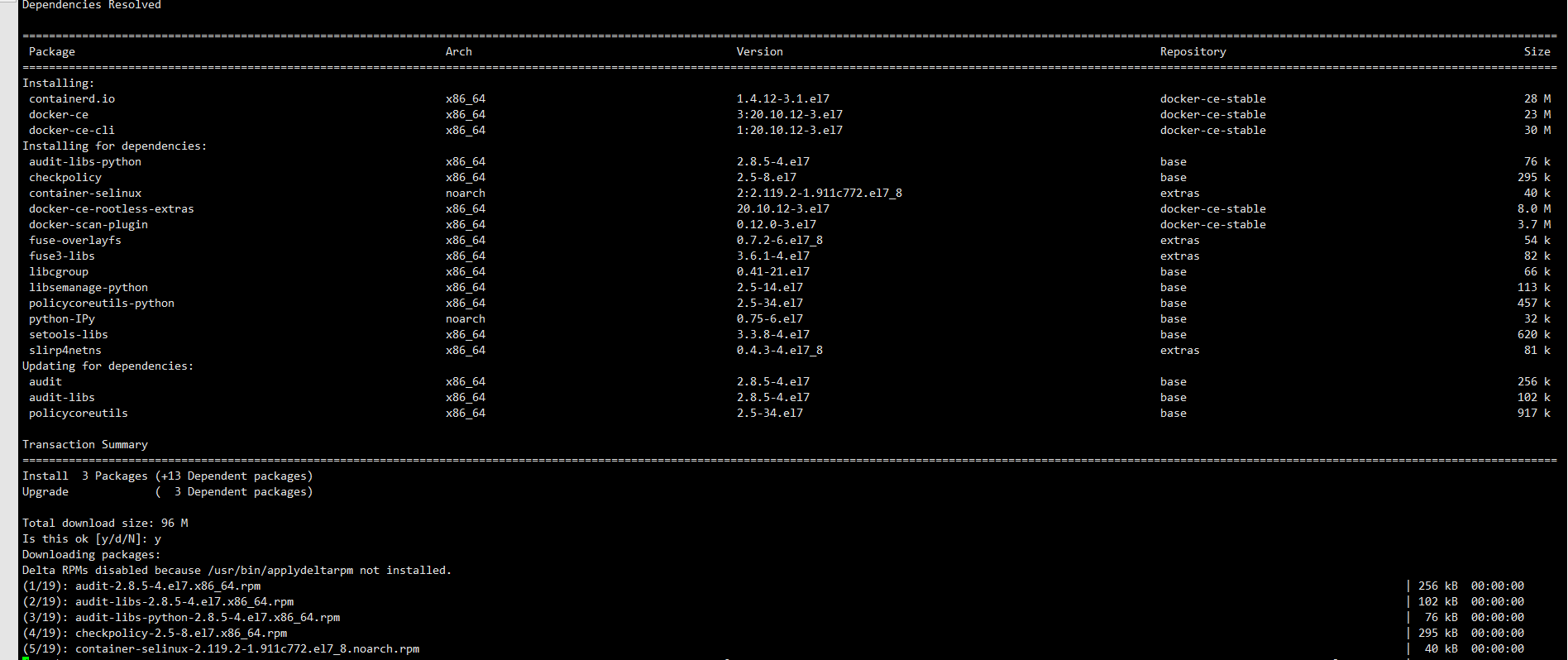Click audit-libs-python dependency name
Image resolution: width=1568 pixels, height=660 pixels.
coord(85,161)
